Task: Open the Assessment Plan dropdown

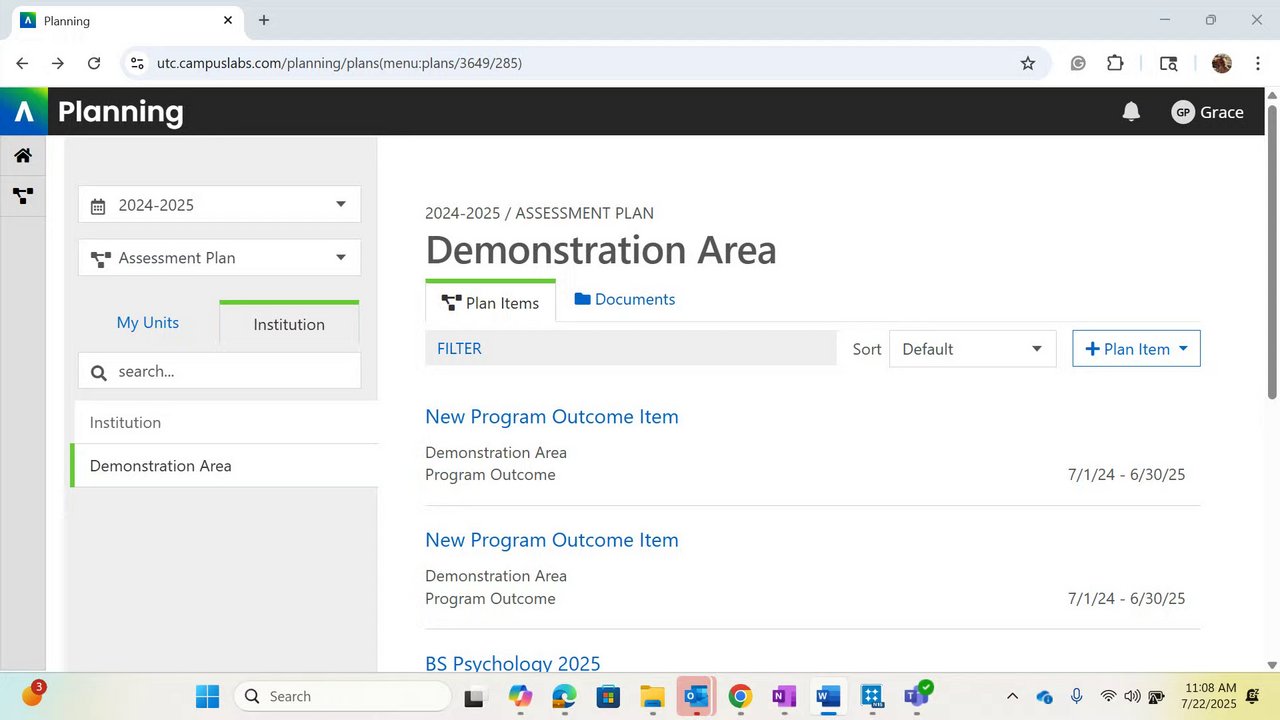Action: (219, 258)
